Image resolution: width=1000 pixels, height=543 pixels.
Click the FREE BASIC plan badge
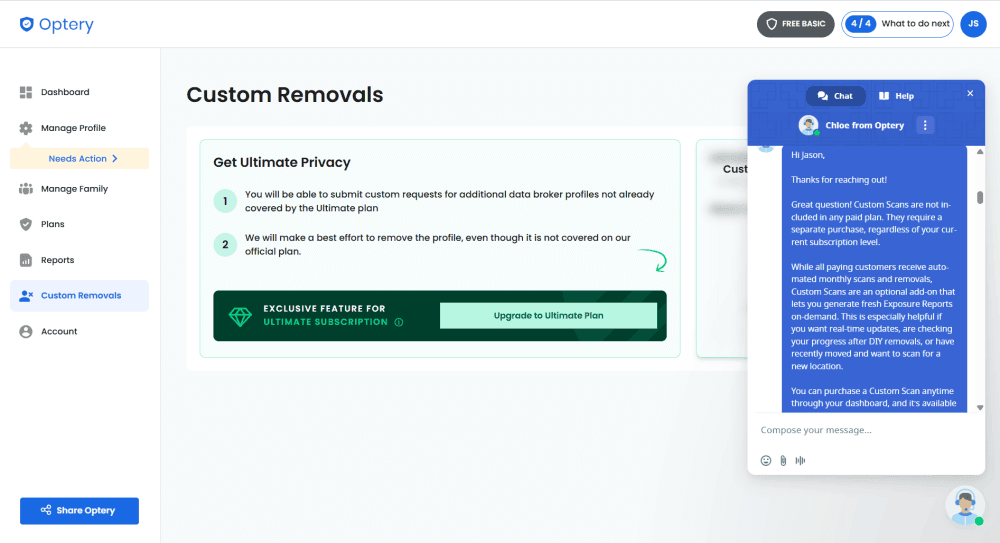795,24
